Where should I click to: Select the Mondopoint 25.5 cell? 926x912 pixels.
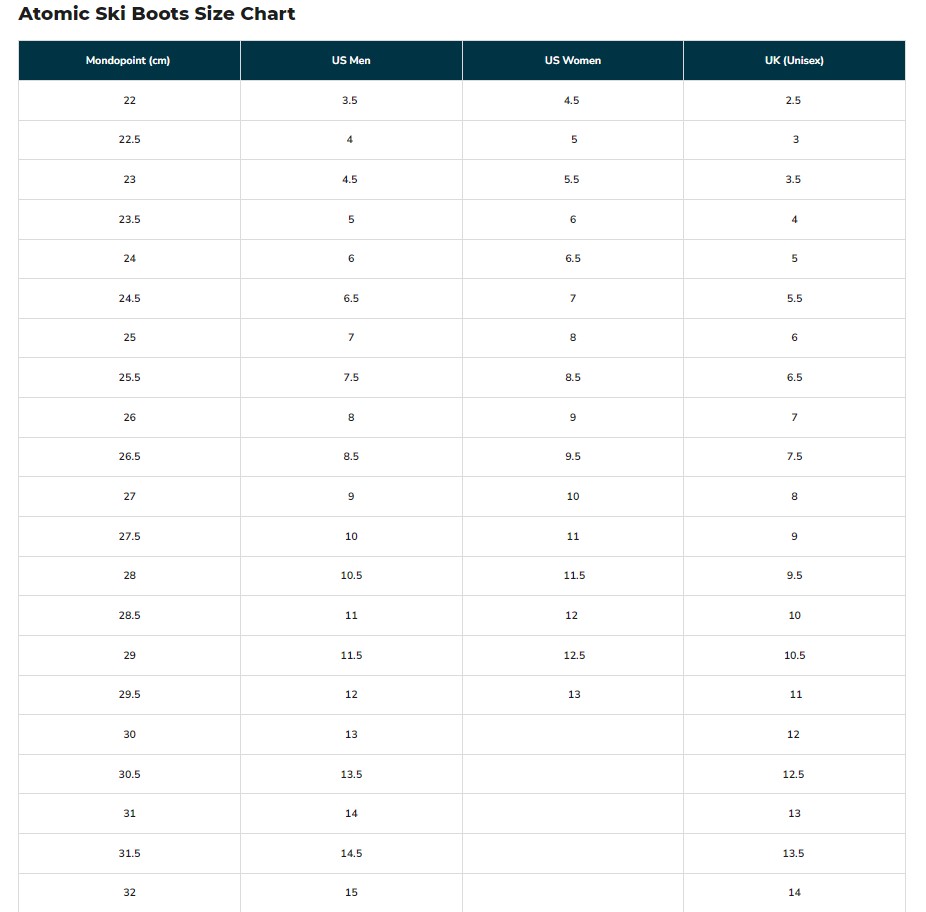click(x=129, y=378)
